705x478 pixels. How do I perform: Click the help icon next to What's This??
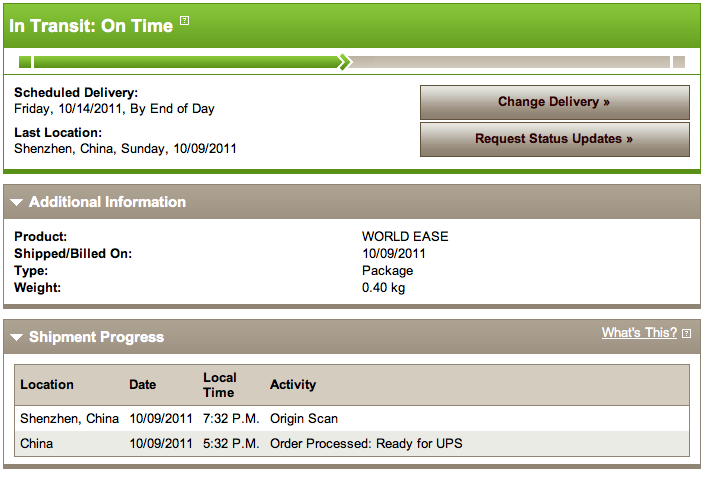pos(687,334)
